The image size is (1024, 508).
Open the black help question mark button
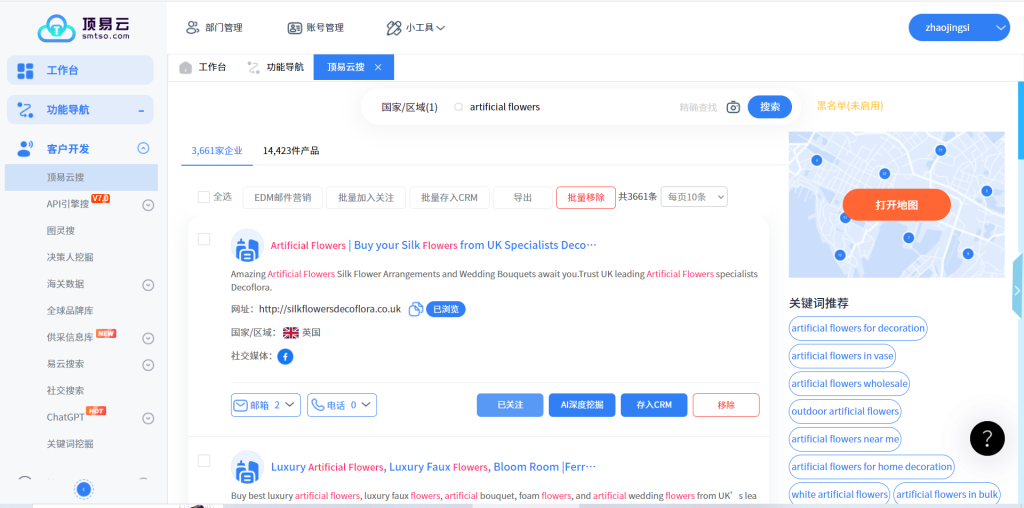click(x=986, y=437)
